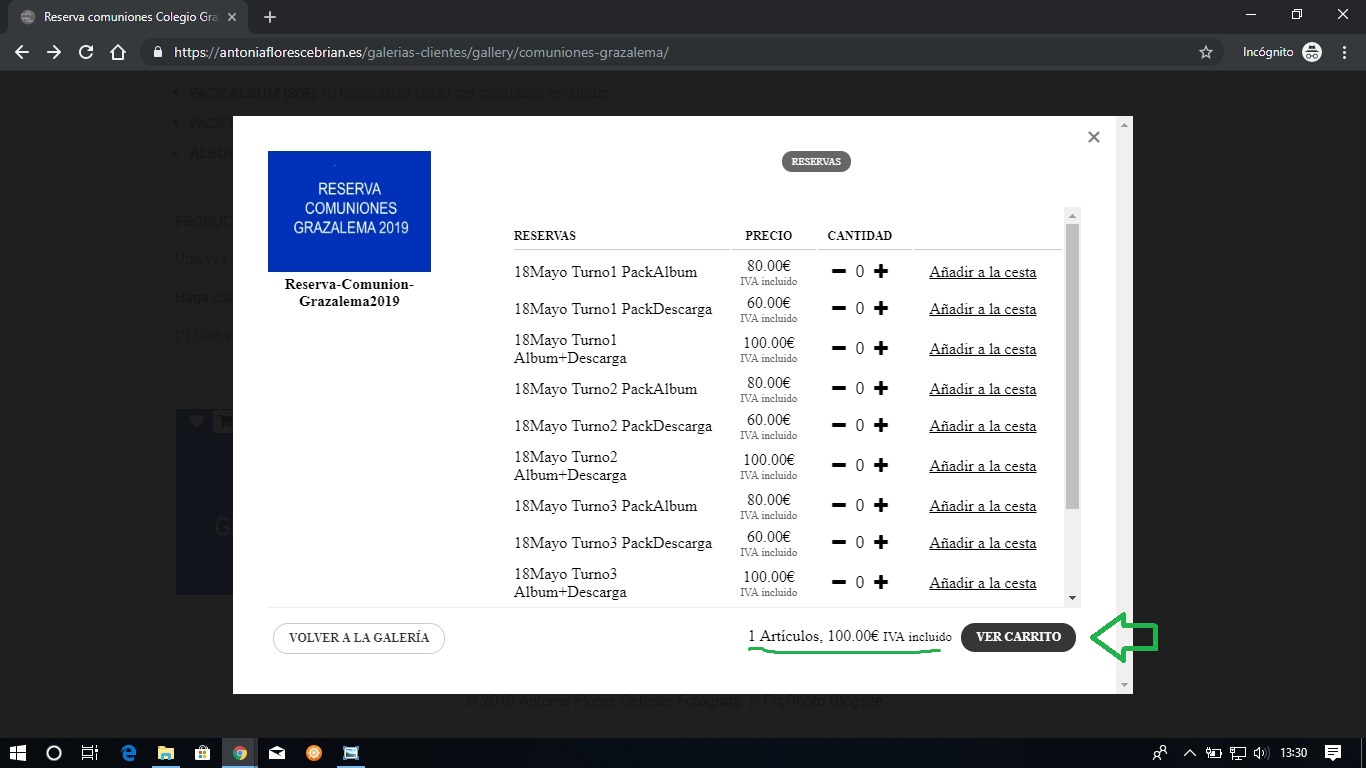Add 18Mayo Turno1 Album+Descarga to the basket
This screenshot has height=768, width=1366.
point(982,349)
